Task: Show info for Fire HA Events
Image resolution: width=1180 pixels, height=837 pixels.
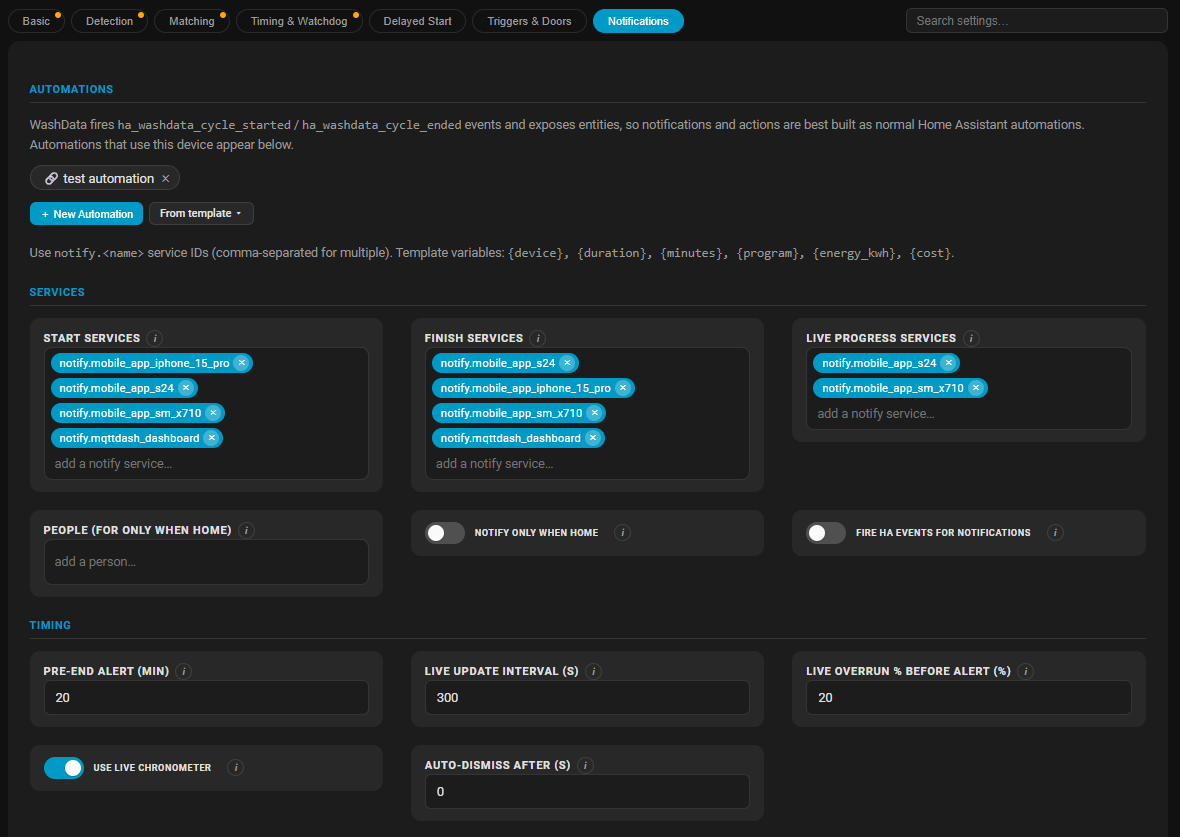Action: (x=1055, y=532)
